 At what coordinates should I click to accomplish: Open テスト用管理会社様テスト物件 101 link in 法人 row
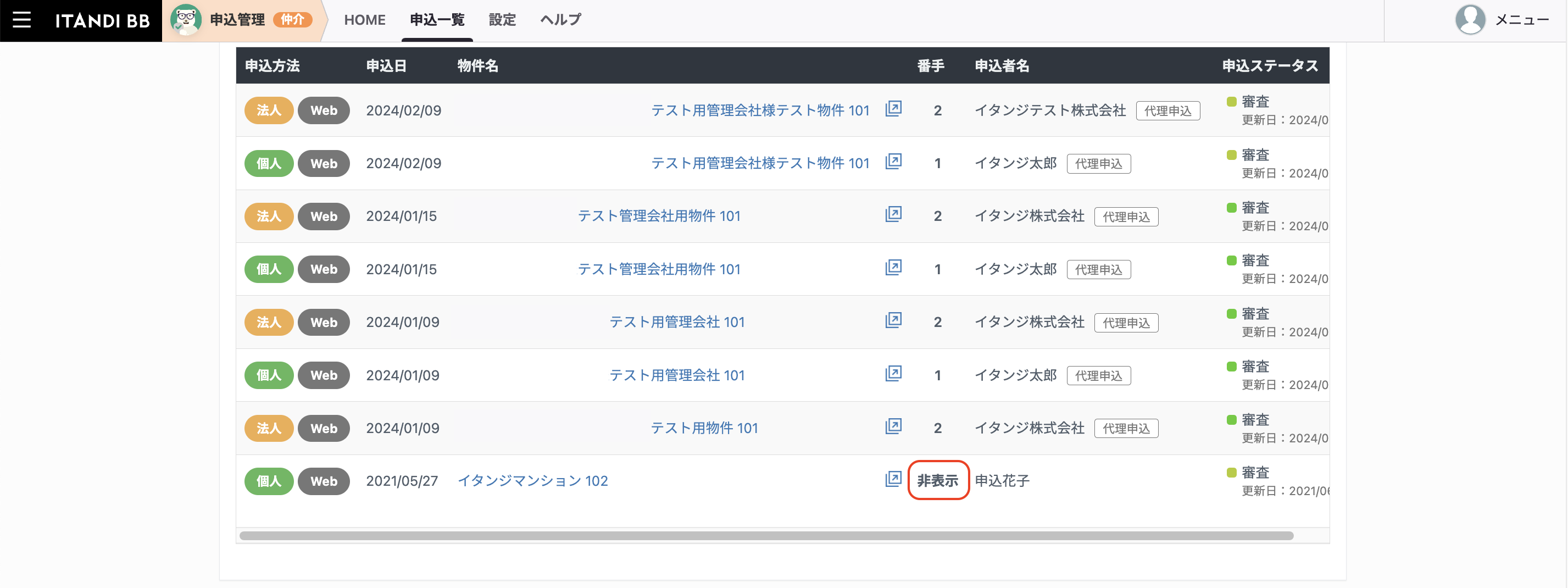(760, 110)
